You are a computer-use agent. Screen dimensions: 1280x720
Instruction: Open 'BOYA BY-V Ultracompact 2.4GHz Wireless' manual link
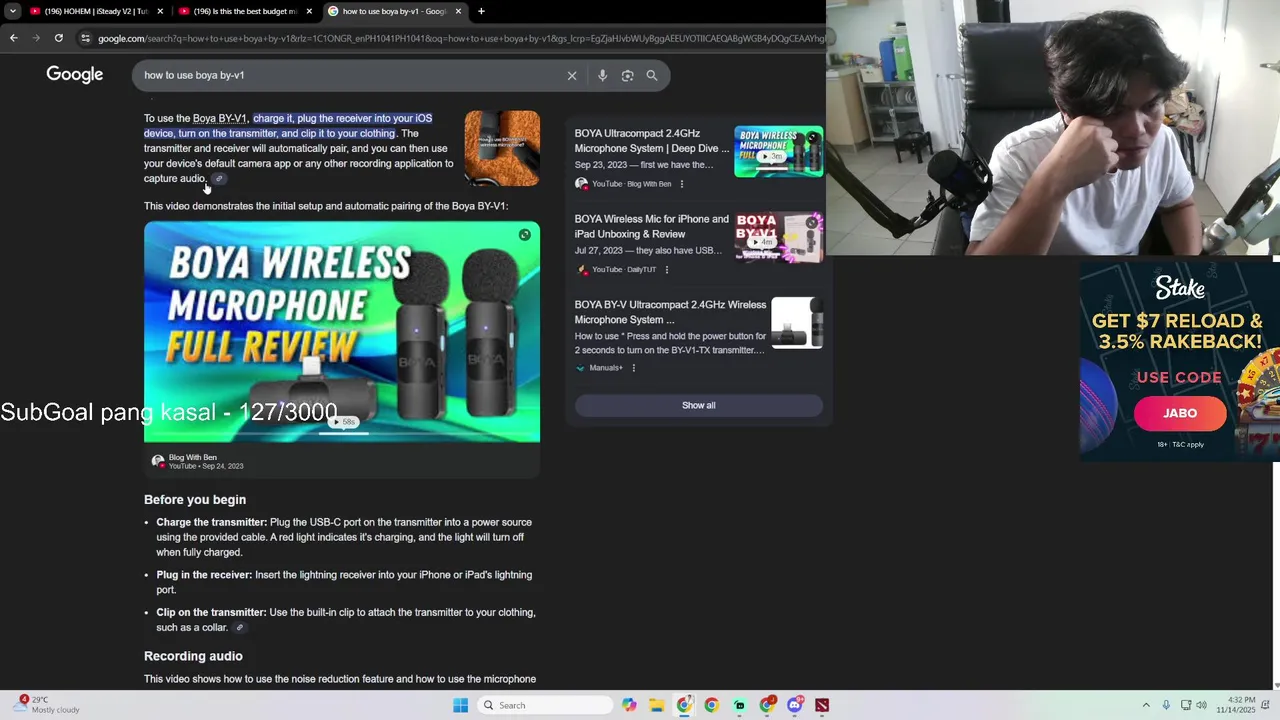(670, 312)
